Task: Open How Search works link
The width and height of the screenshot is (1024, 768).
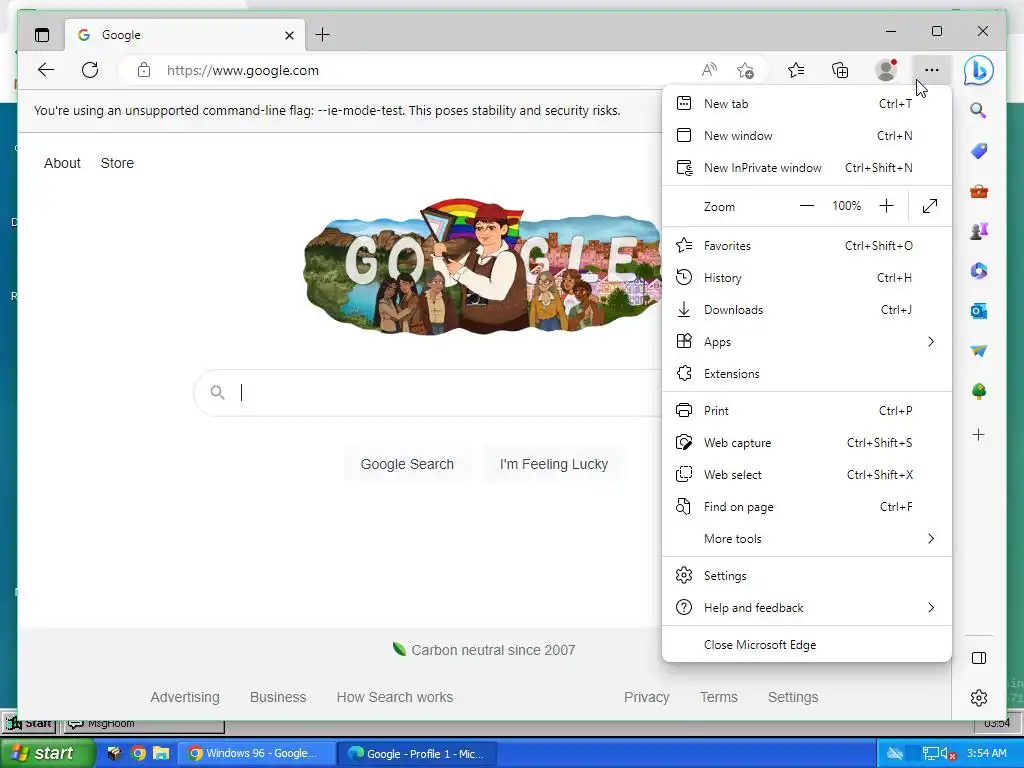Action: pos(394,697)
